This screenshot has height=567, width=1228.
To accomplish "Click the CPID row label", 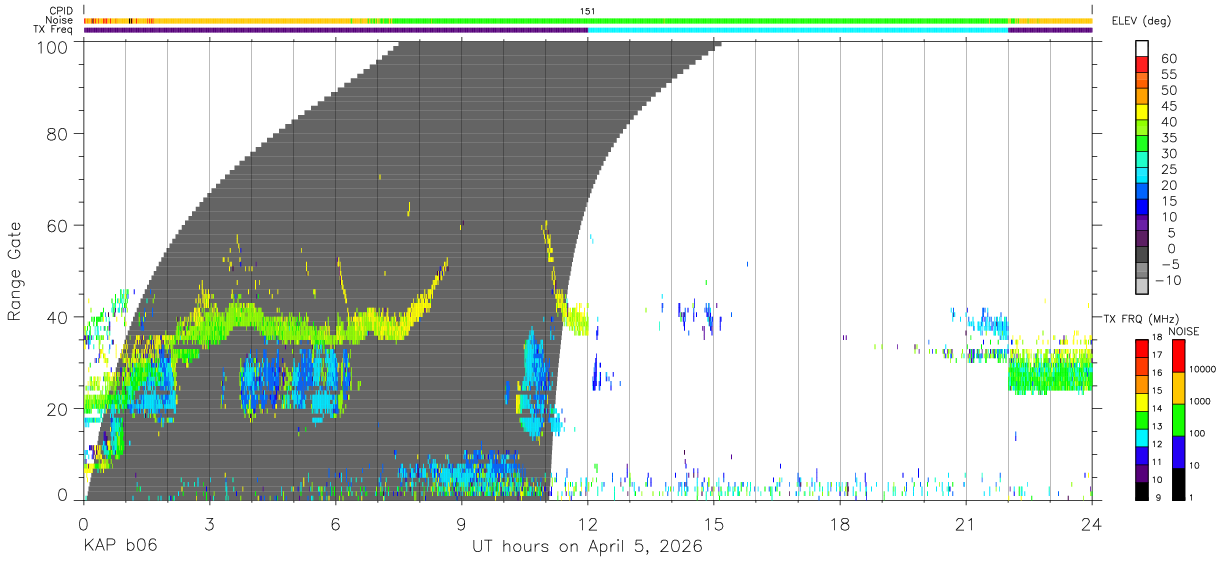I will pos(61,11).
